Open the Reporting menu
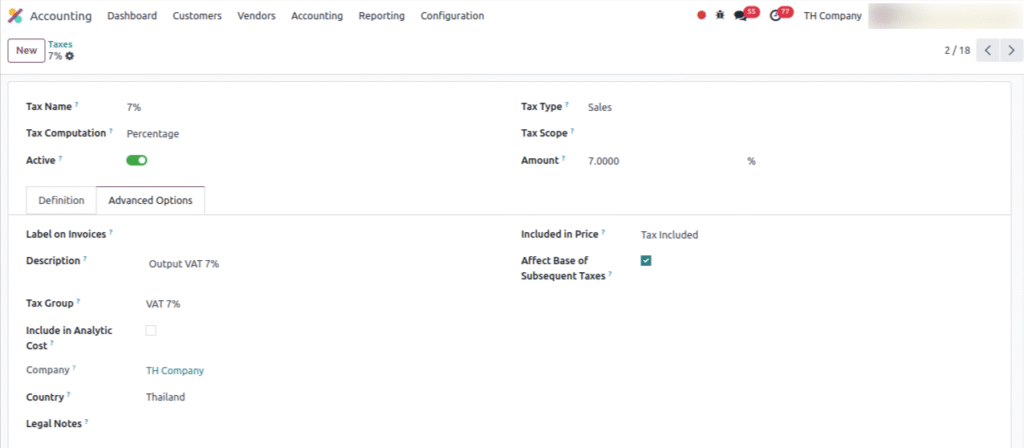Viewport: 1024px width, 448px height. pos(381,16)
